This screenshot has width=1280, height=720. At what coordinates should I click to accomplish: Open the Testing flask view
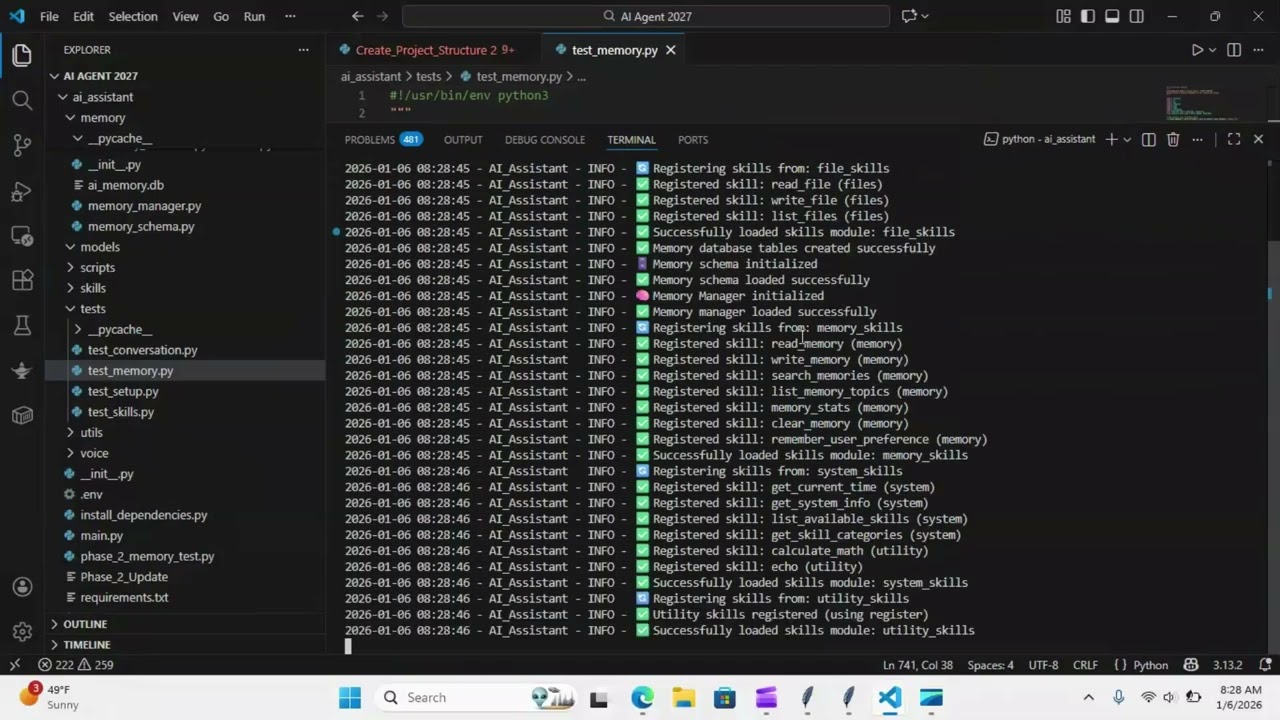click(x=22, y=325)
